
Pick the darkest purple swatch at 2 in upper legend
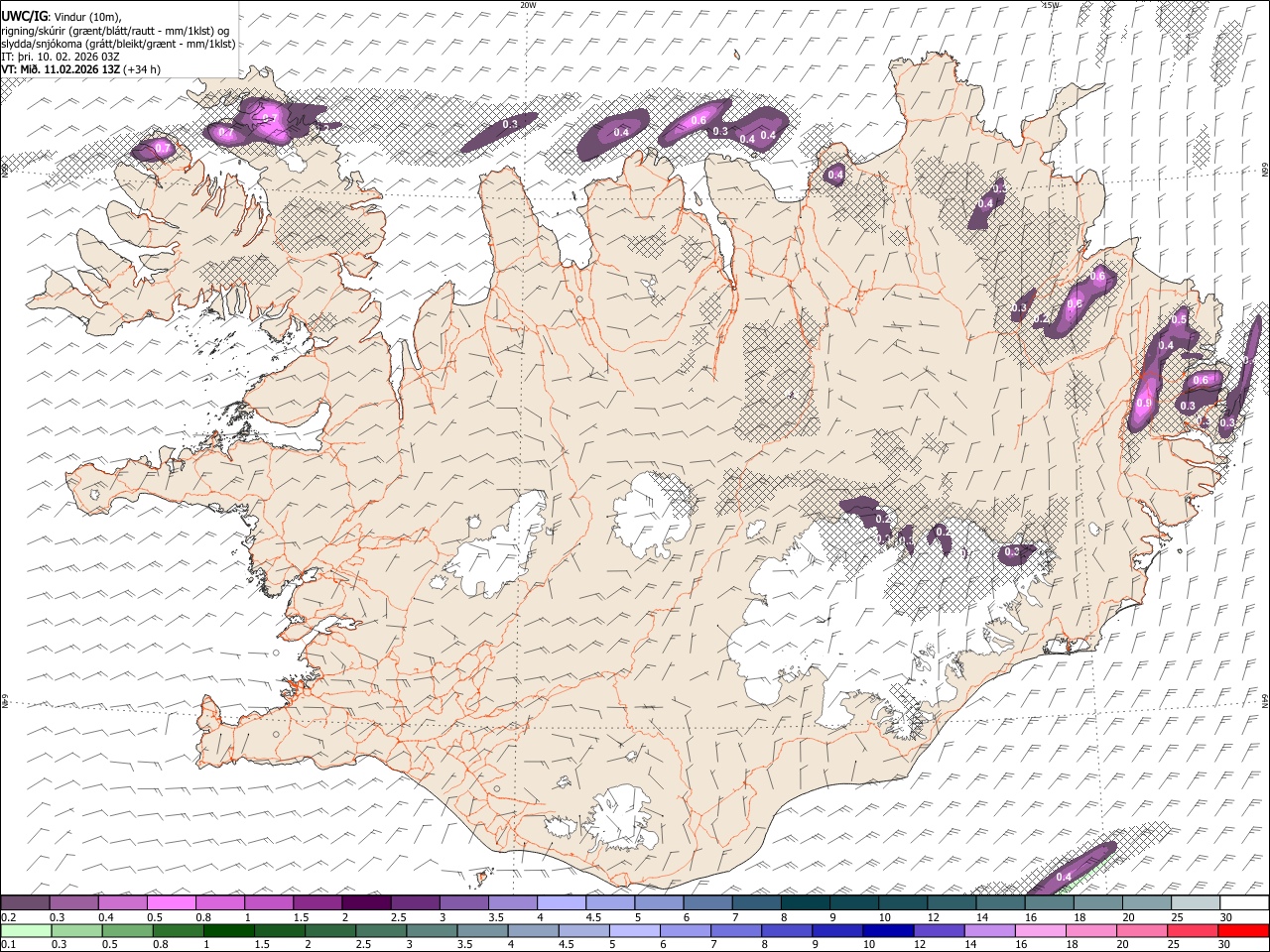tap(365, 902)
